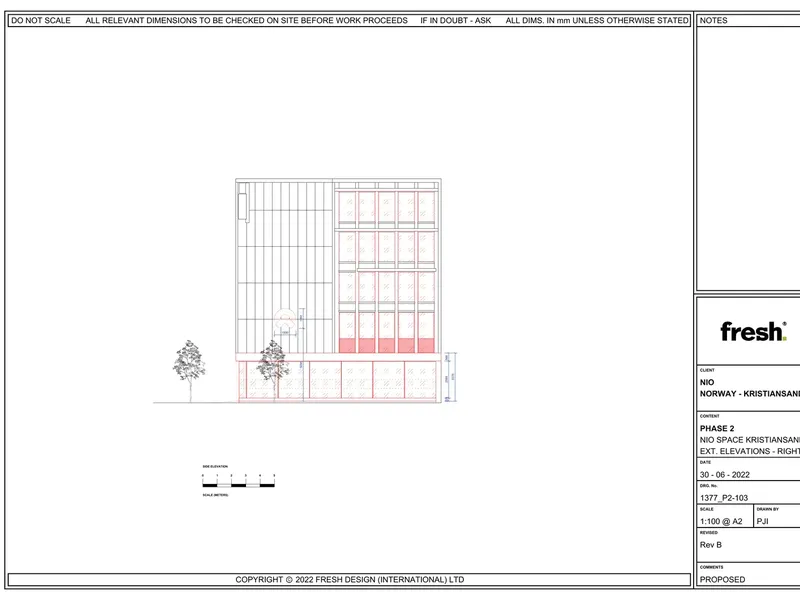
Task: Click 'NIO SPACE KRISTIANSAND' content line
Action: (749, 440)
